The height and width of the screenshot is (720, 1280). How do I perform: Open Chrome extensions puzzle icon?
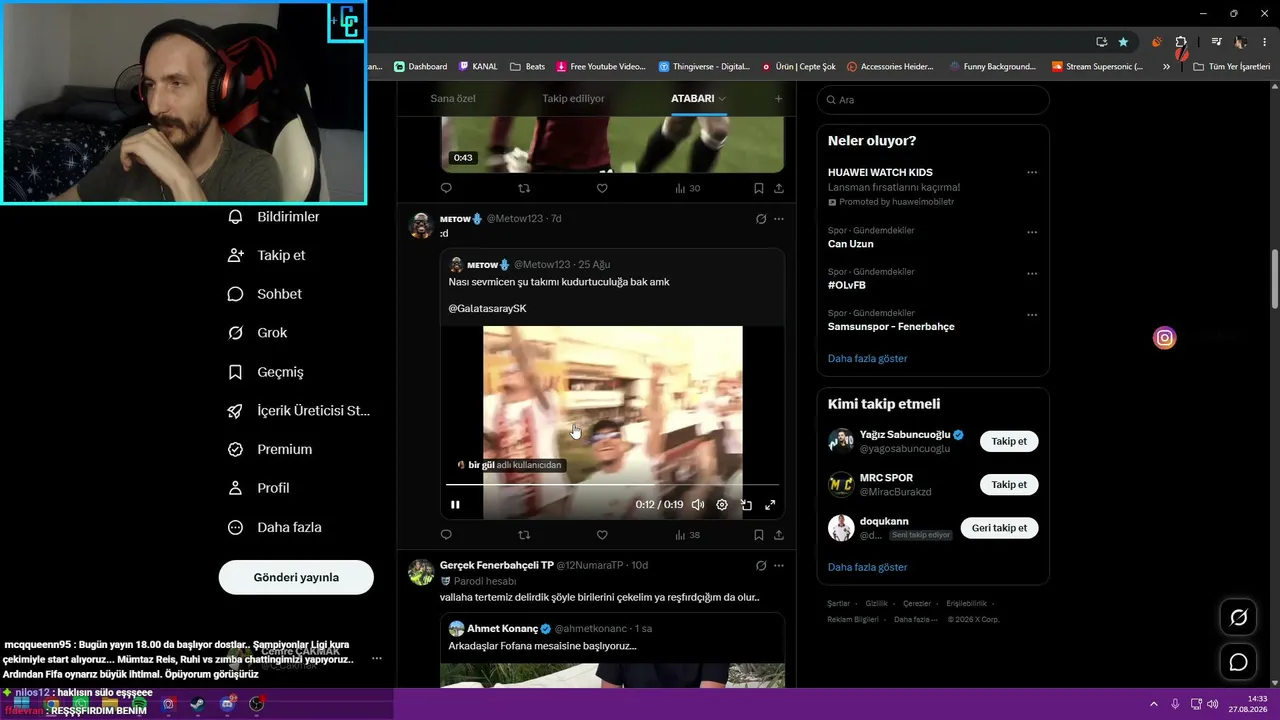(x=1181, y=42)
